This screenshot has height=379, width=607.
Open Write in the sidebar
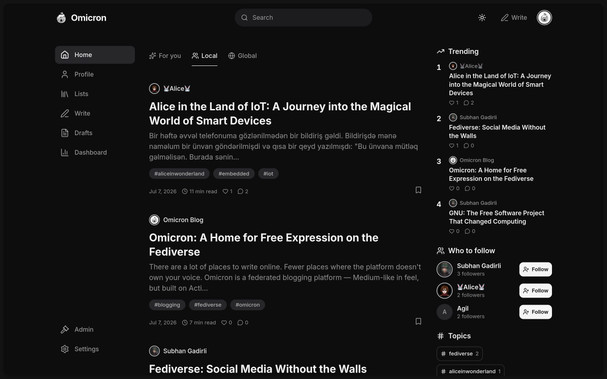point(95,113)
